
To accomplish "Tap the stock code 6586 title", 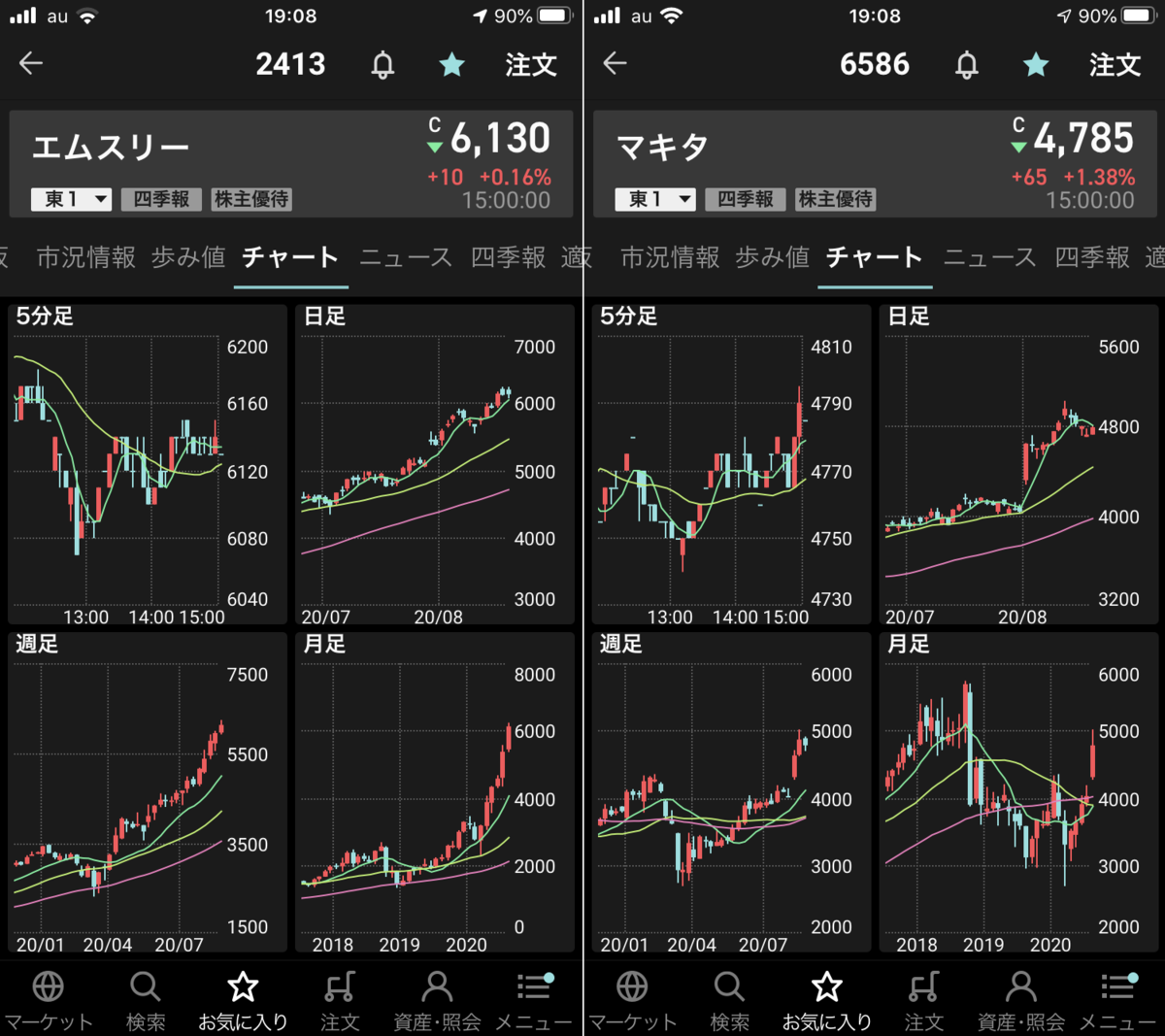I will (x=875, y=65).
